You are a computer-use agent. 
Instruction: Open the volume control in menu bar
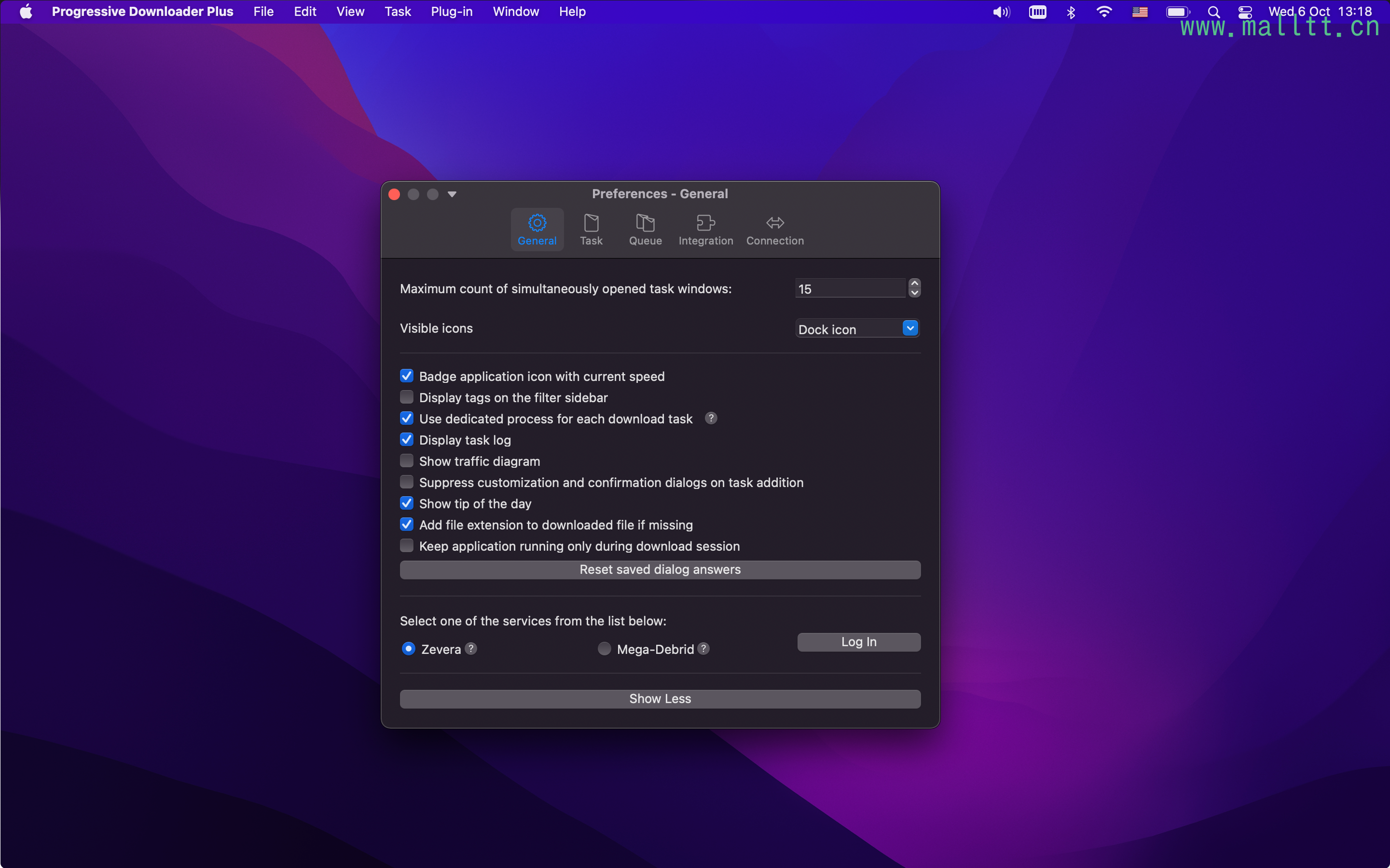1001,12
